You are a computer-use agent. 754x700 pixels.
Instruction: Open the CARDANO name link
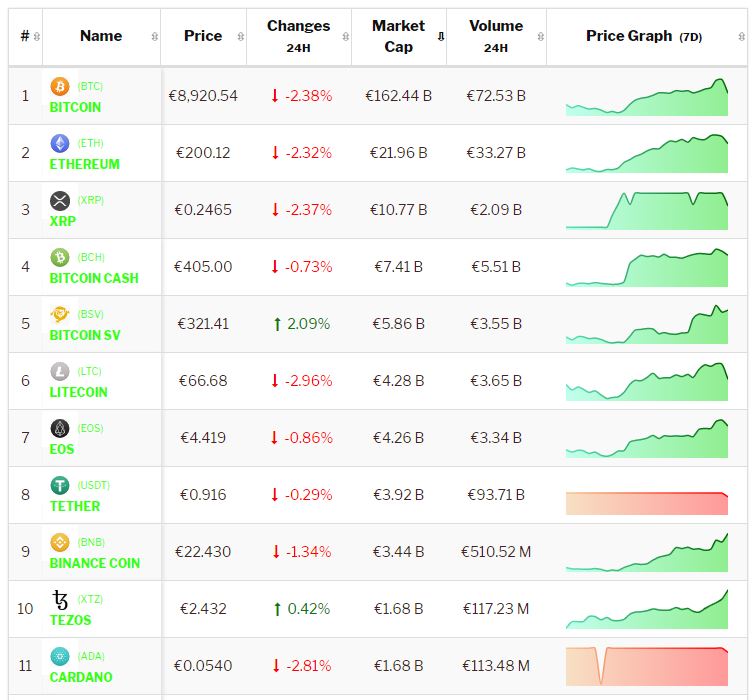pos(81,677)
